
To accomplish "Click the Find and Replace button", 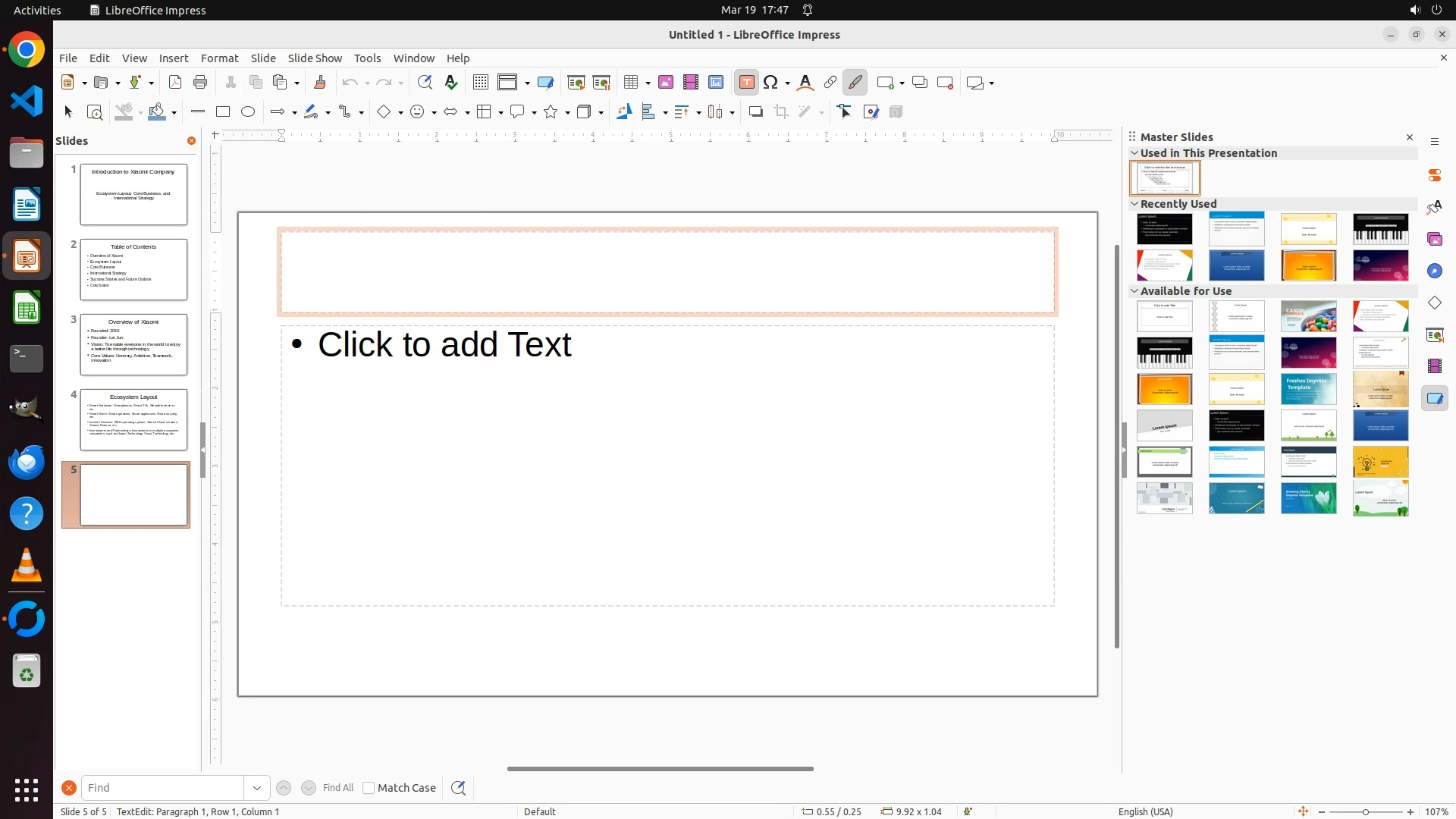I will (458, 788).
